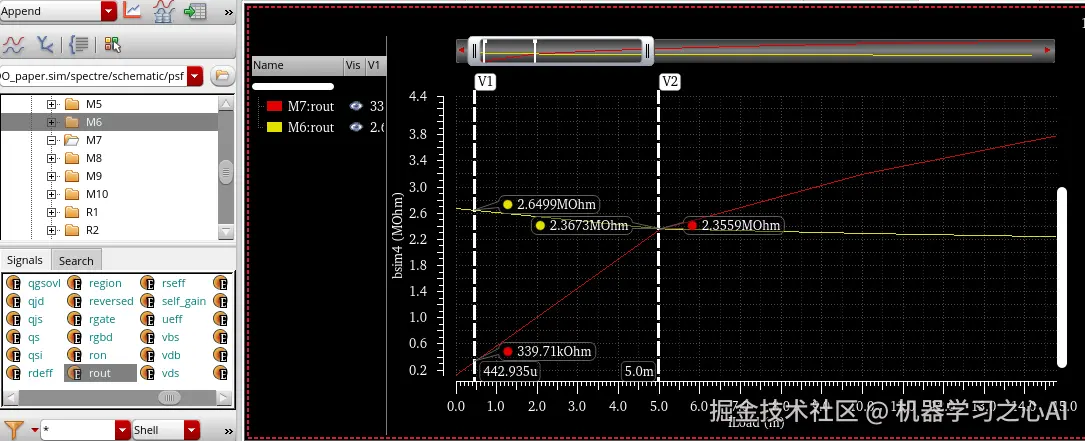Select the rseff signal
This screenshot has width=1085, height=441.
[173, 283]
